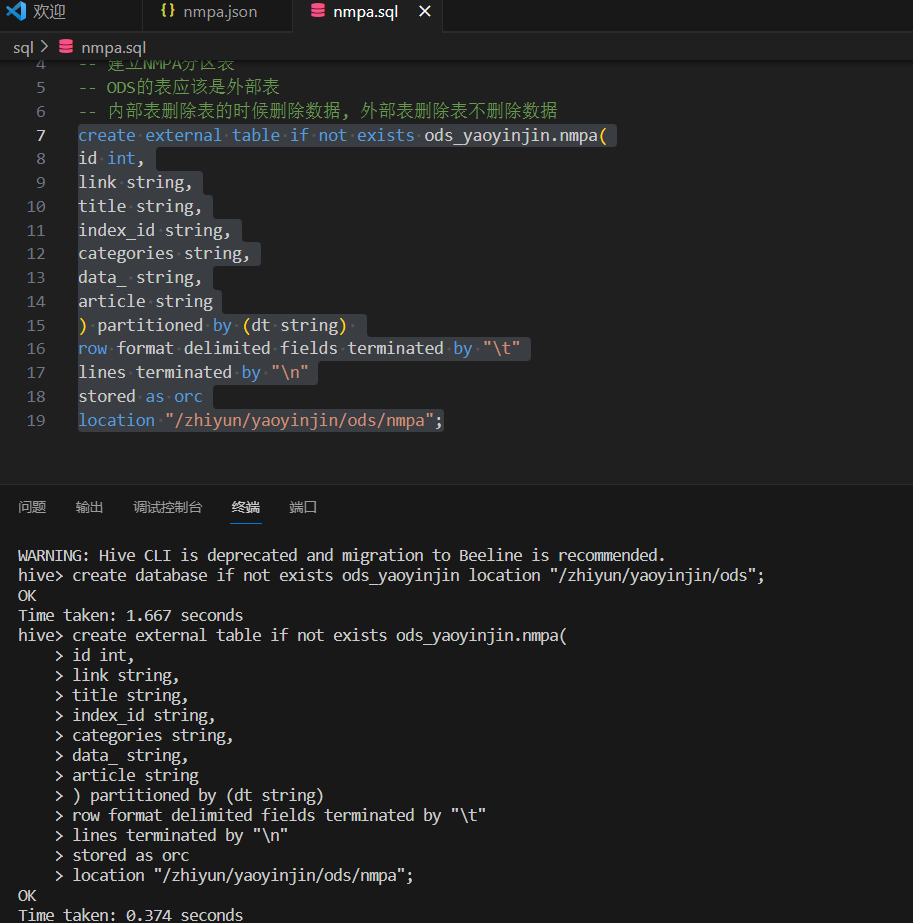Place cursor on the editor line "article string"

tap(145, 301)
